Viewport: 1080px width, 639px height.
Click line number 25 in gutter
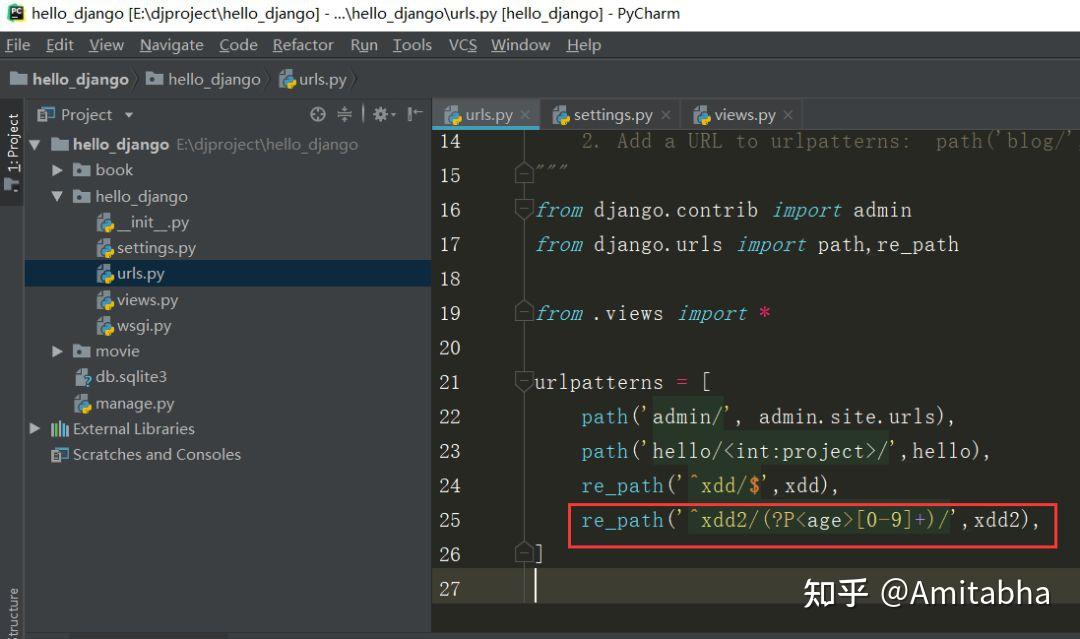point(450,519)
